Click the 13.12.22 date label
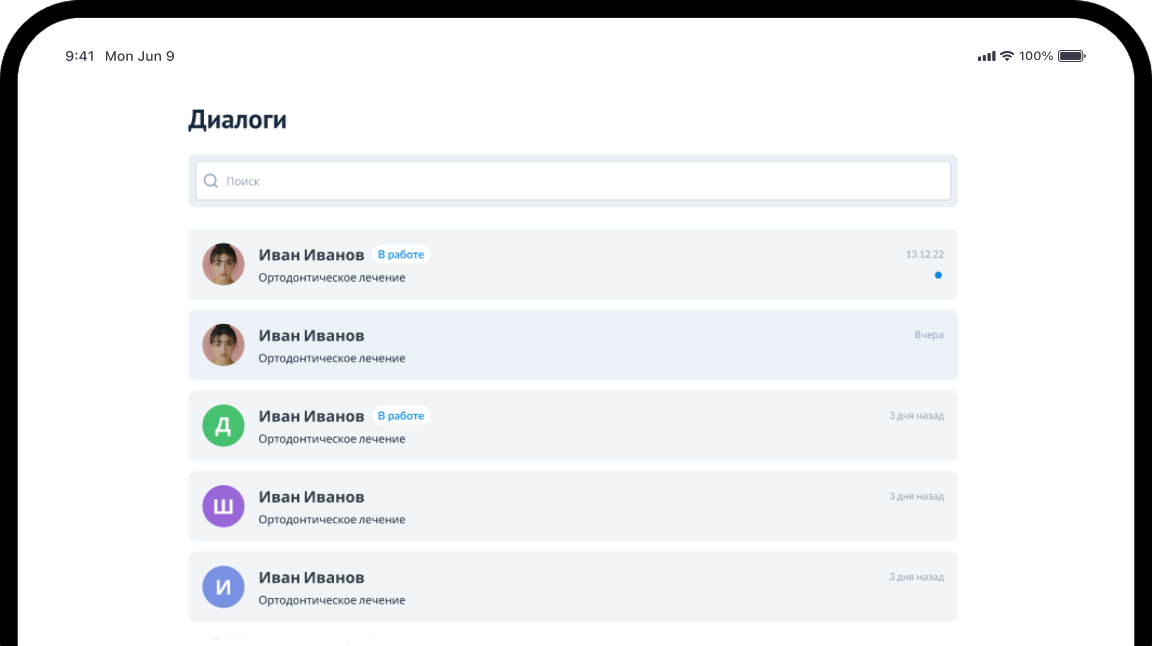Screen dimensions: 1152x646 [x=924, y=255]
